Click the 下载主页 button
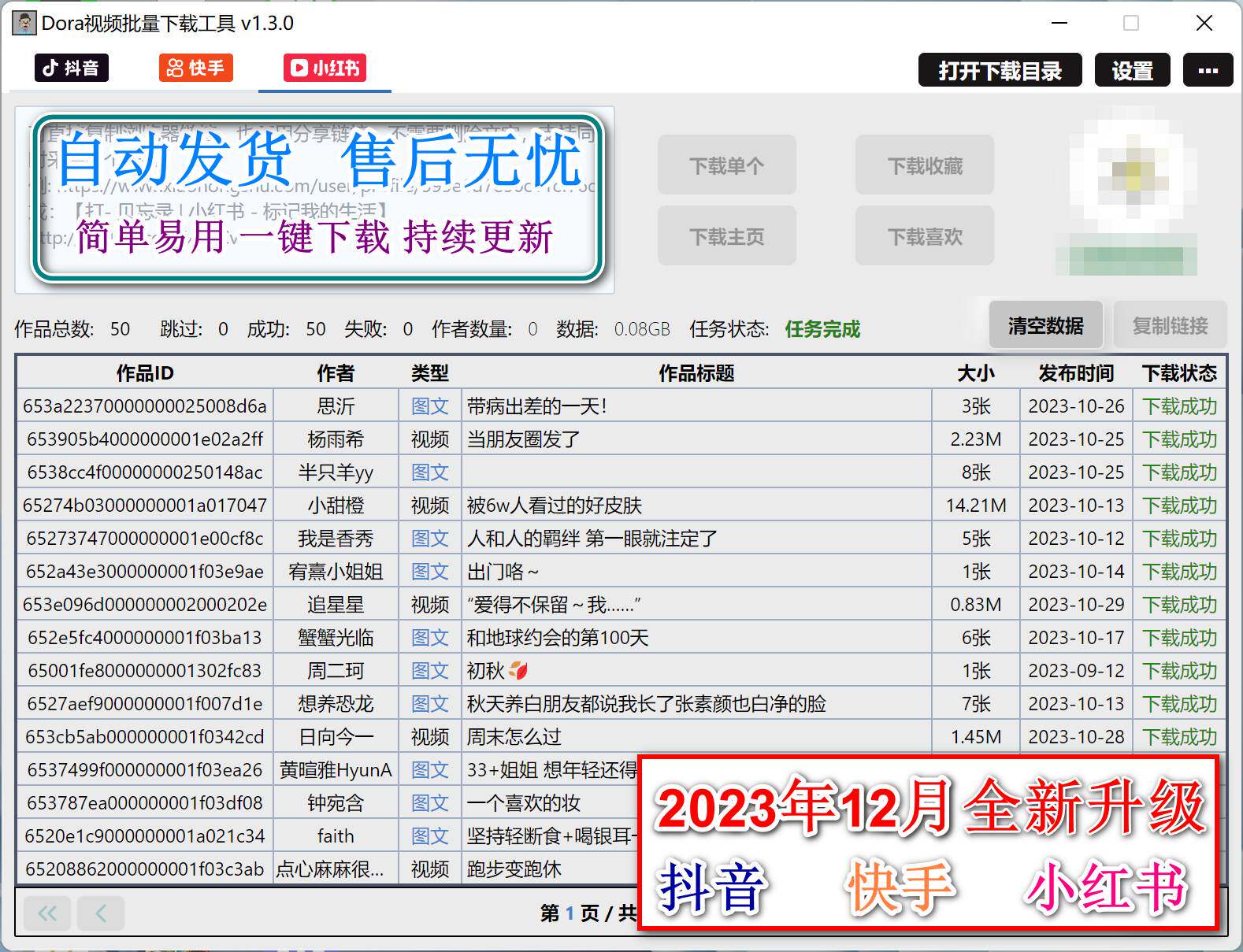This screenshot has height=952, width=1243. tap(726, 236)
